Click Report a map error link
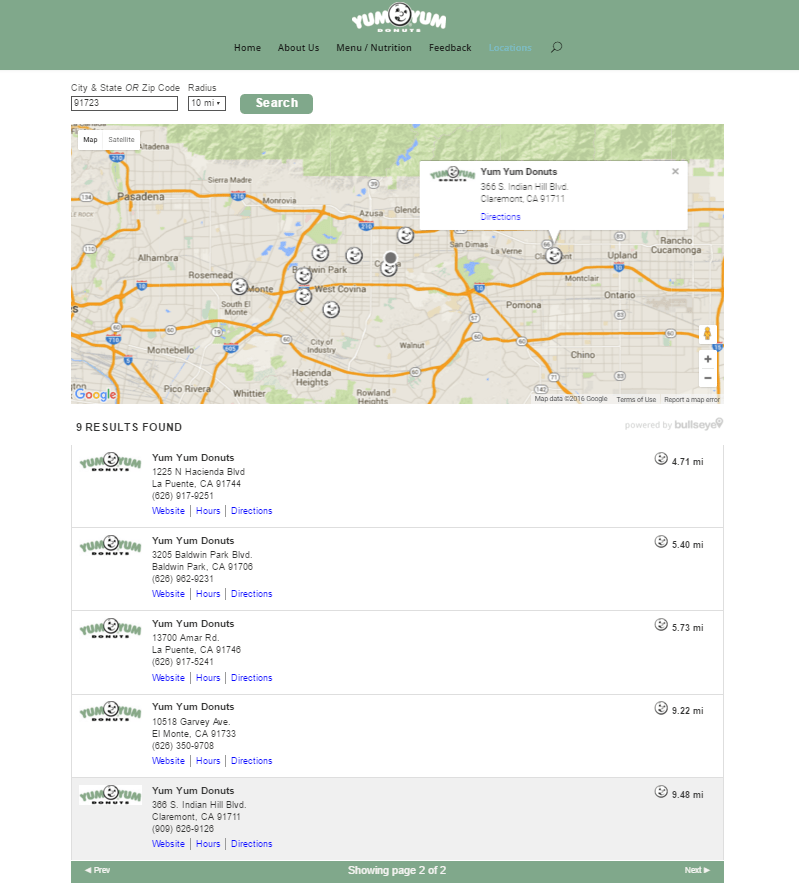This screenshot has width=799, height=887. tap(691, 399)
